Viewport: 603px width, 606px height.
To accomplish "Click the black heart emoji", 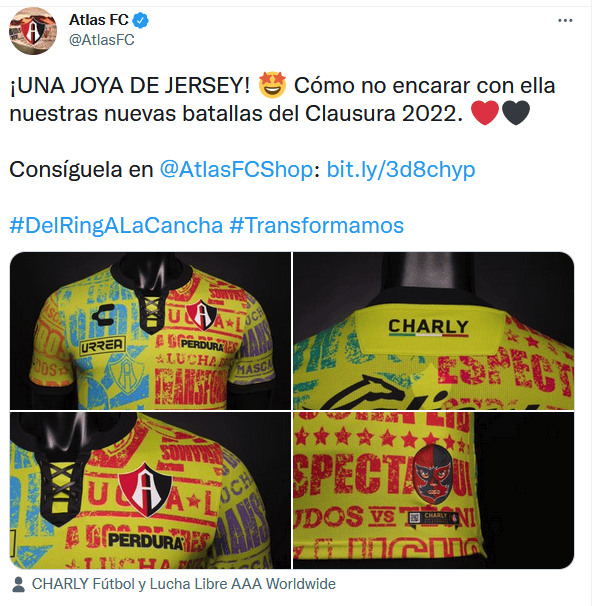I will 516,113.
